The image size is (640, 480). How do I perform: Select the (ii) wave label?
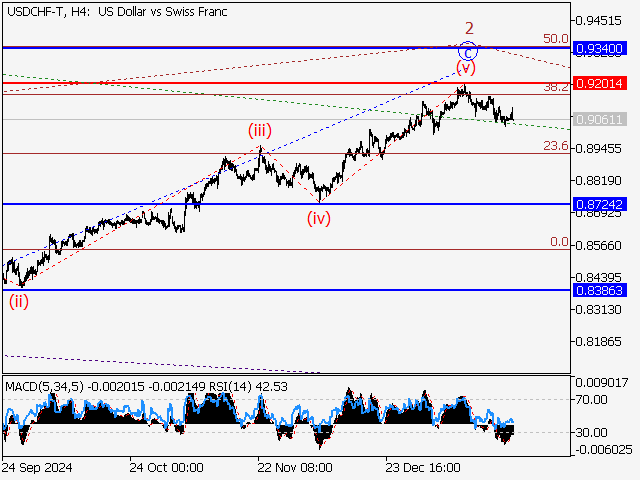click(20, 299)
